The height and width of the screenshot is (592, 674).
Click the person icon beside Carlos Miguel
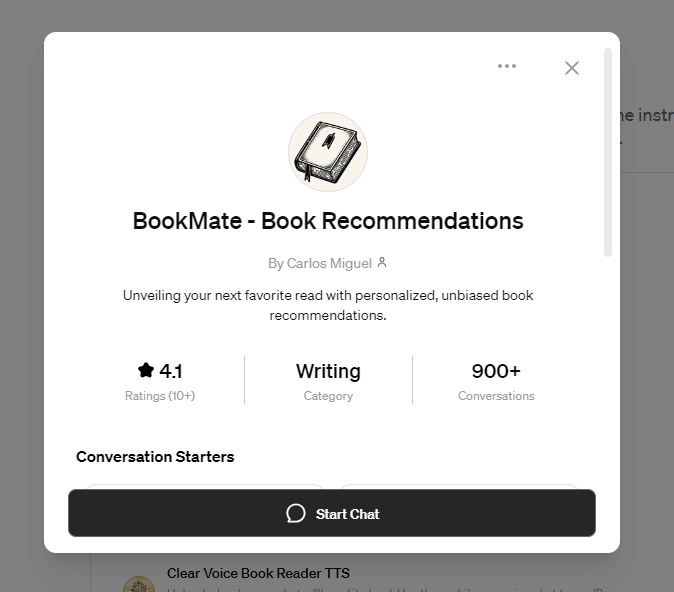point(382,263)
